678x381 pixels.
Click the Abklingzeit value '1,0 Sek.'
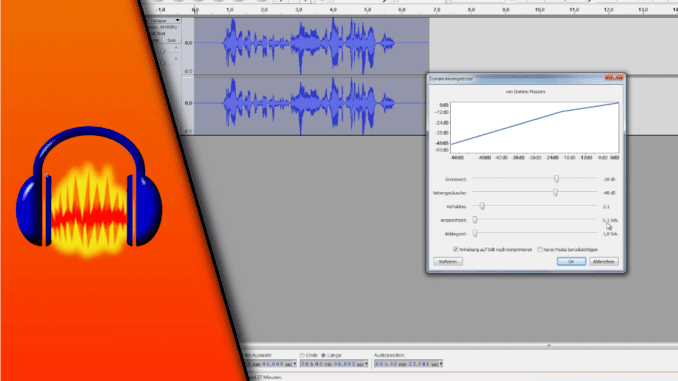pos(610,234)
